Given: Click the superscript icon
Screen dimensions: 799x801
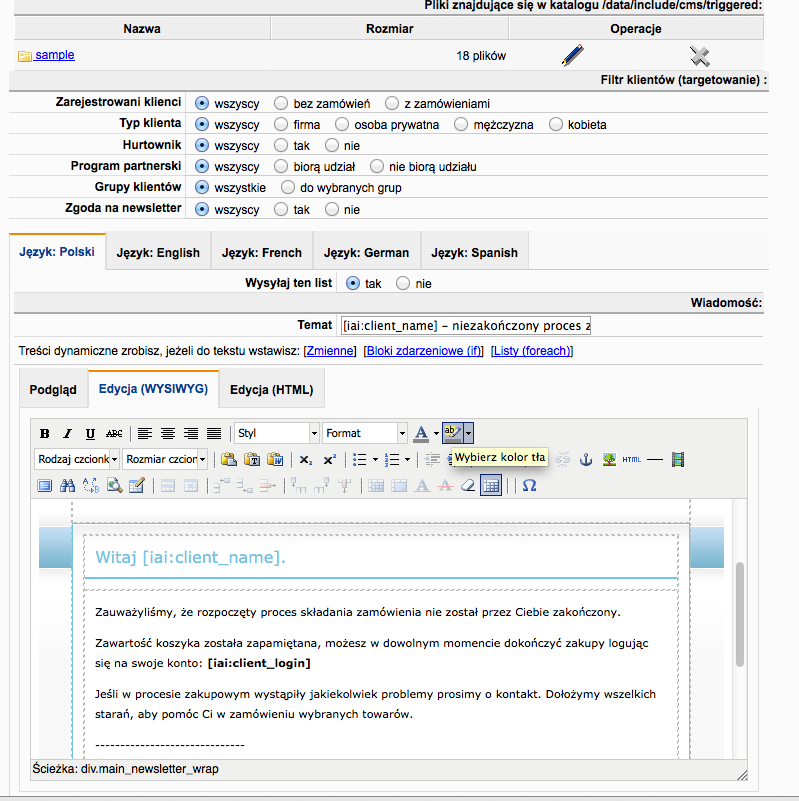Looking at the screenshot, I should point(329,459).
